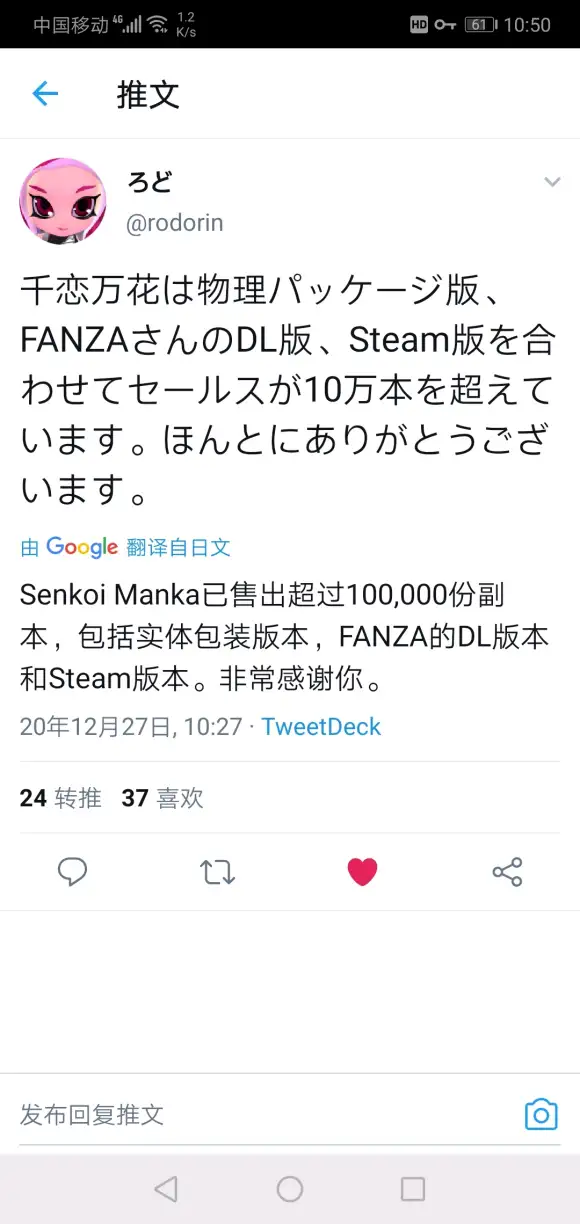
Task: Open the reply speech bubble icon
Action: tap(72, 872)
